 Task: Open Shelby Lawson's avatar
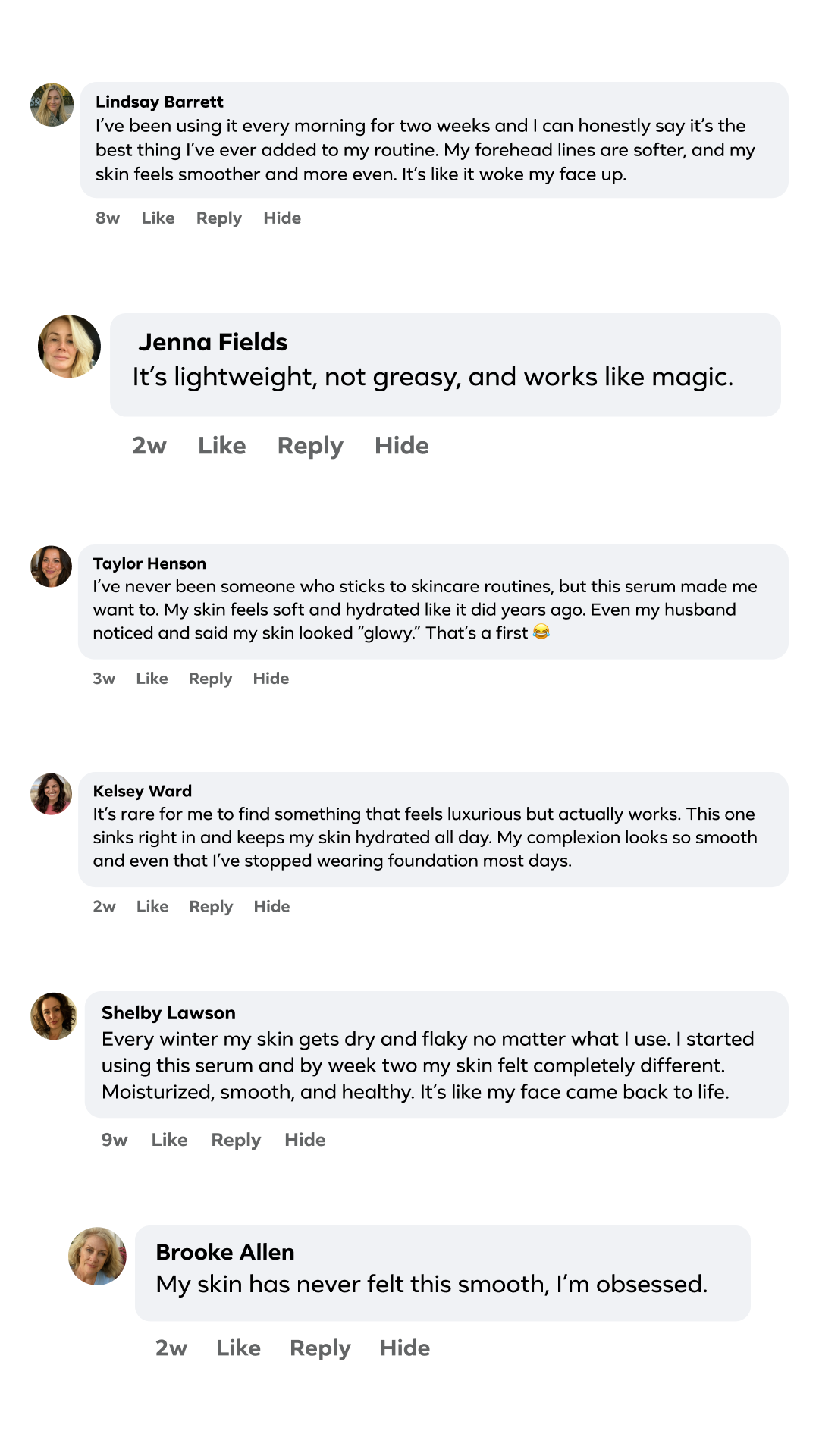[x=53, y=1015]
